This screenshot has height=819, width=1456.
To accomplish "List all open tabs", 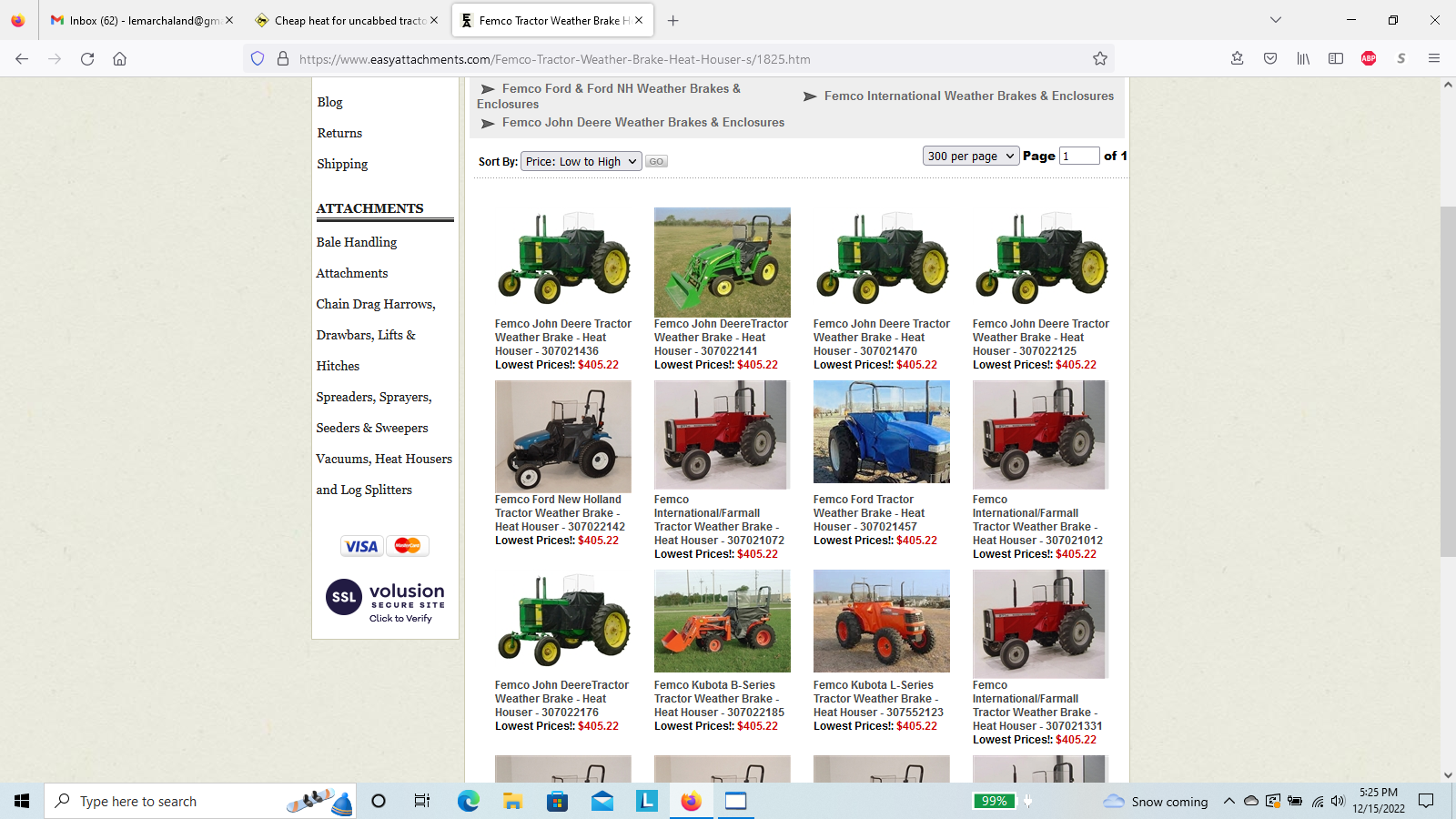I will [1276, 20].
